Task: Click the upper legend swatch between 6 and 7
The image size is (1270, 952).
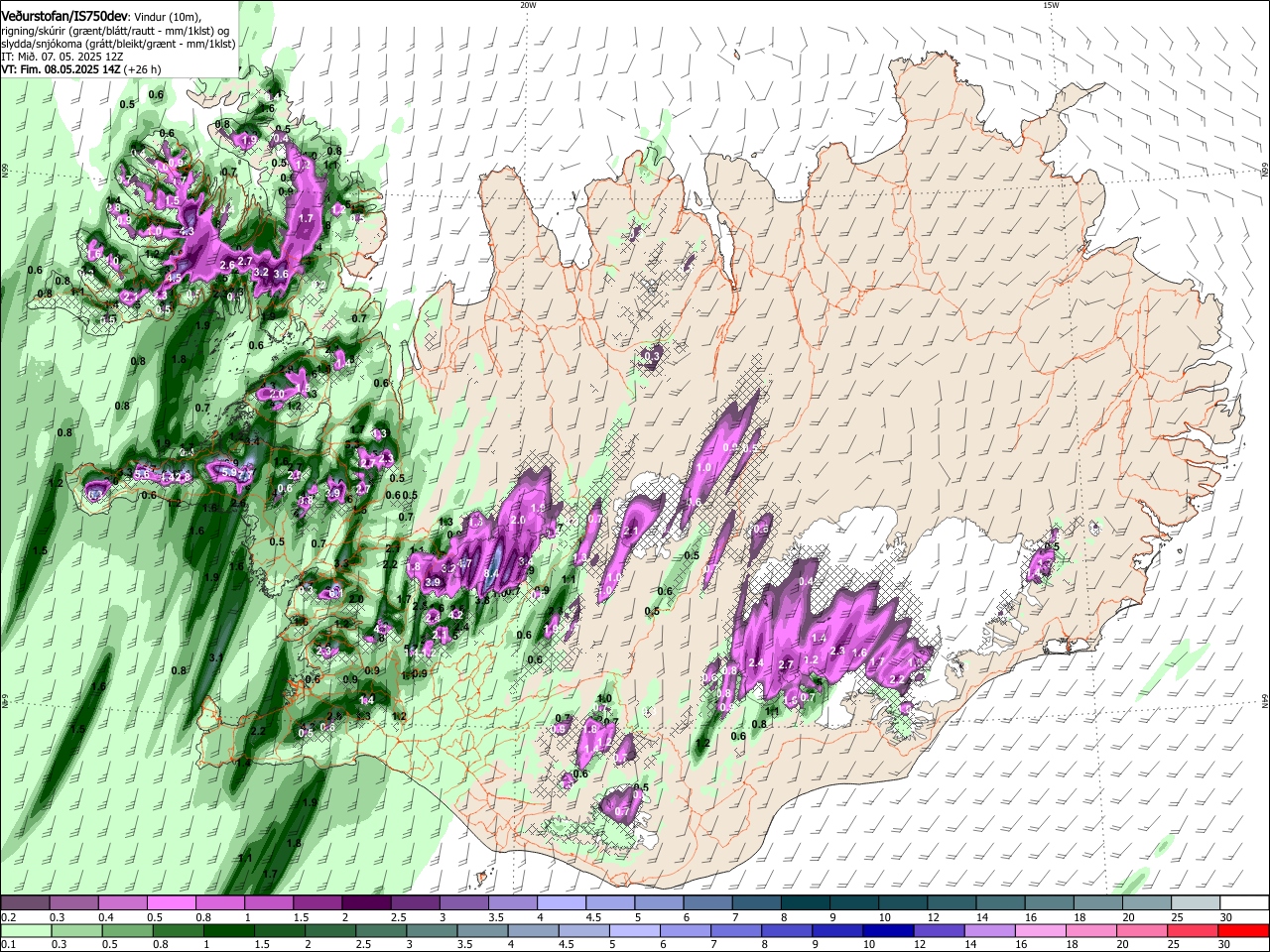Action: 706,903
